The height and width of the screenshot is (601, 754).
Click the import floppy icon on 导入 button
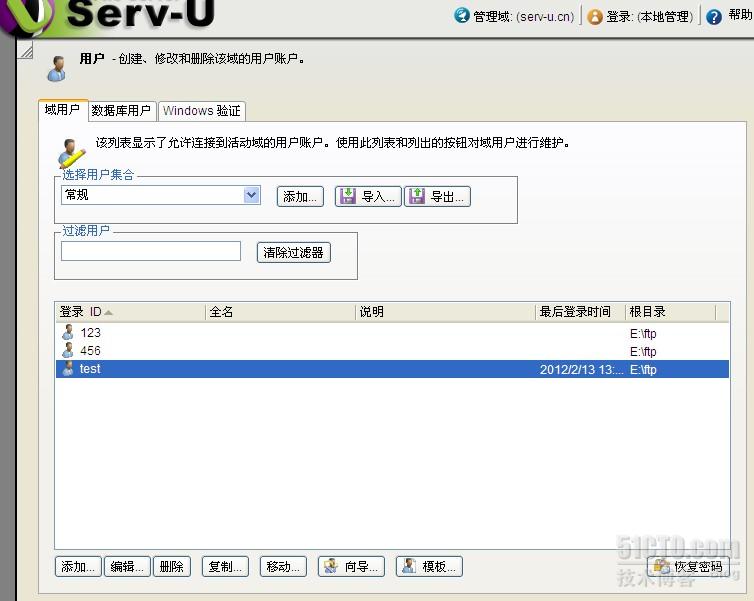point(348,196)
